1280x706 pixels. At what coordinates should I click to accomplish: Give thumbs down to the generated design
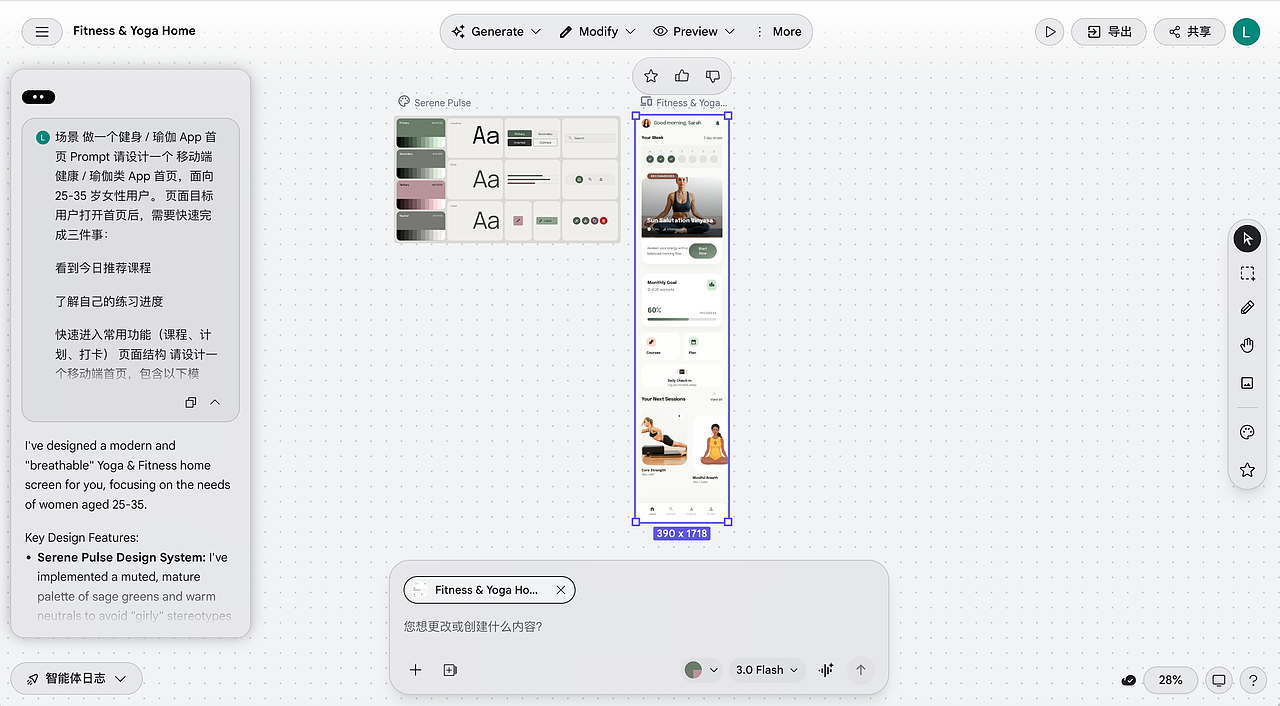tap(713, 76)
